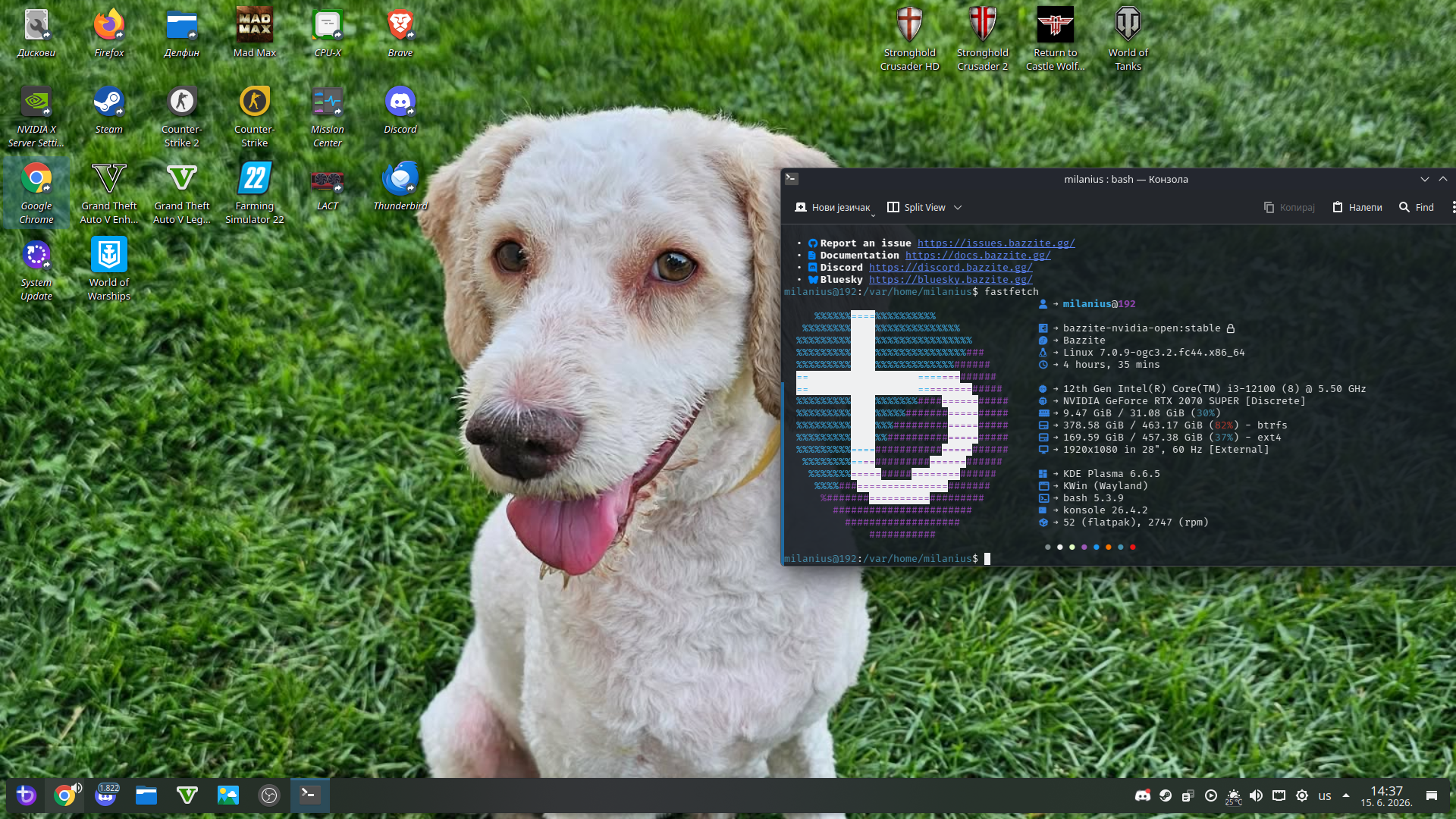
Task: Click the 'bazzite-nvidia-open:stable' text
Action: point(1142,328)
